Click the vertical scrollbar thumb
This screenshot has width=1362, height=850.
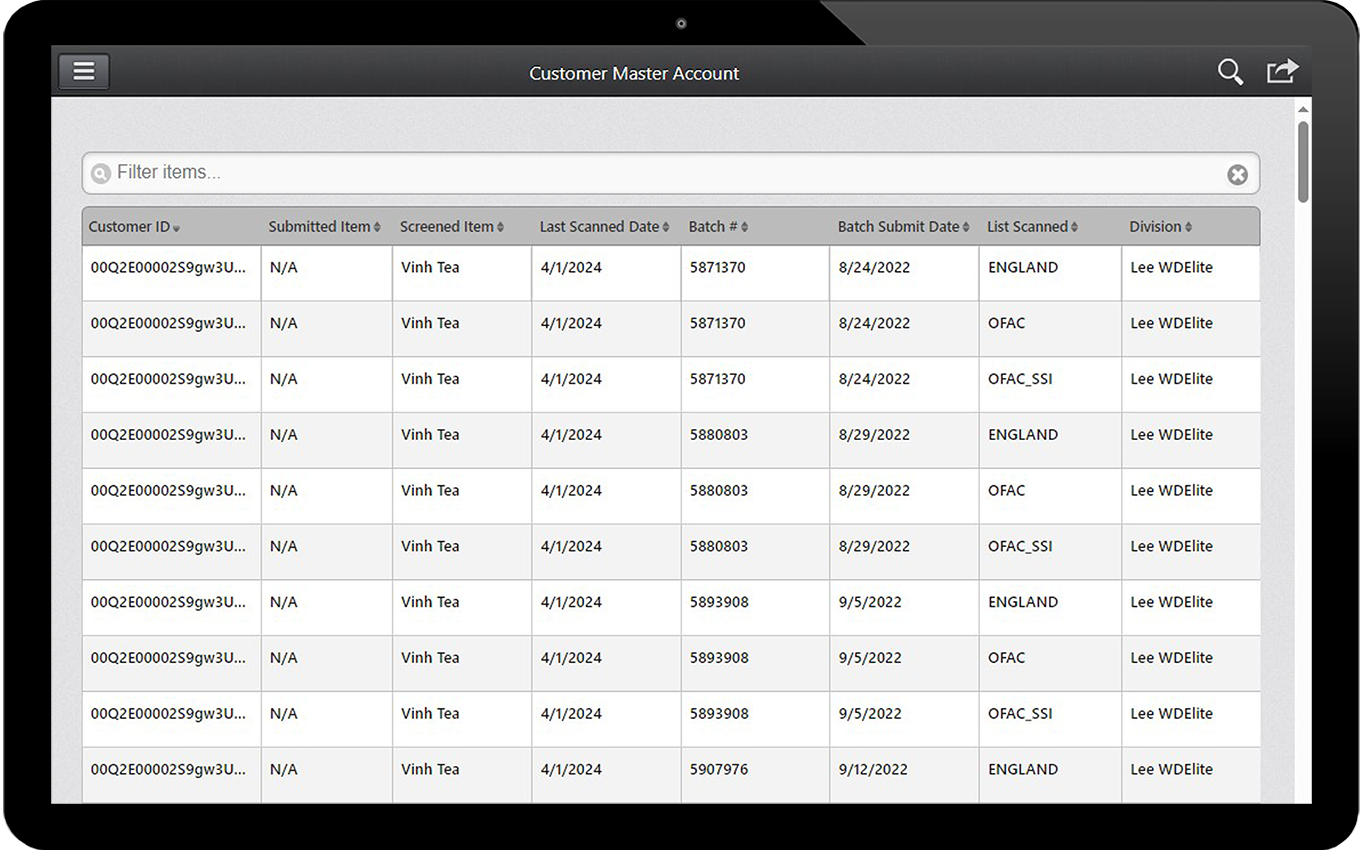point(1303,160)
